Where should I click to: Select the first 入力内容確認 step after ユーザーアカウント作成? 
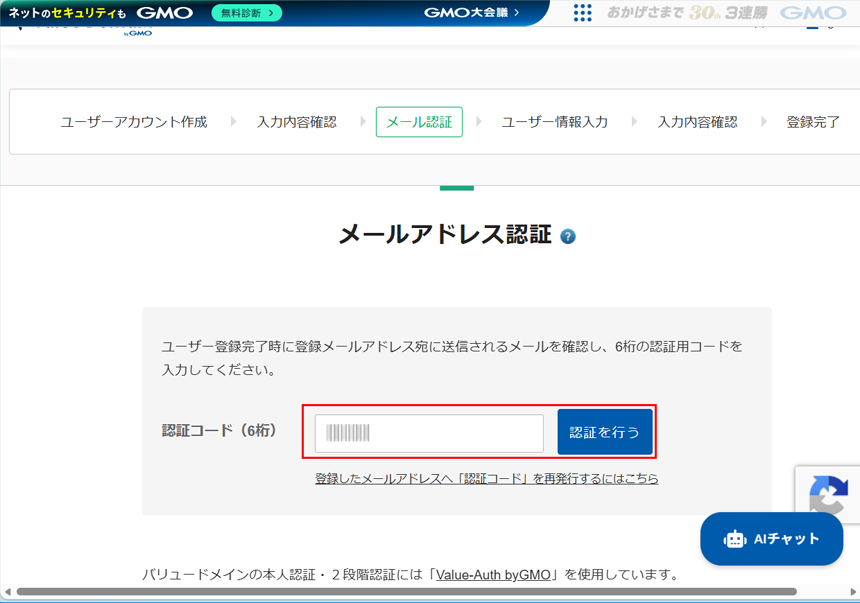(297, 122)
